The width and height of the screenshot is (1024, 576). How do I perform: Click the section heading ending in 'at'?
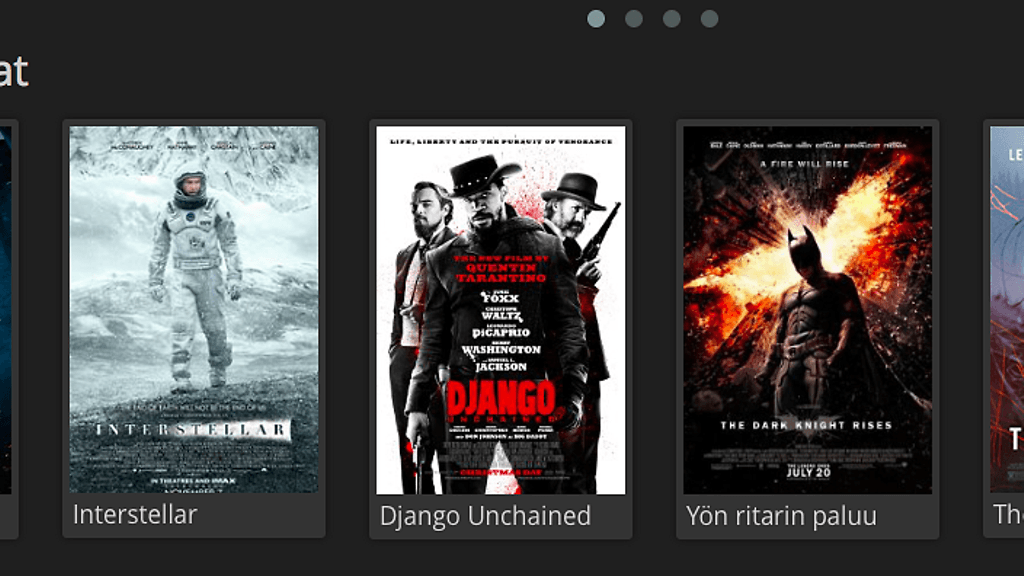14,71
